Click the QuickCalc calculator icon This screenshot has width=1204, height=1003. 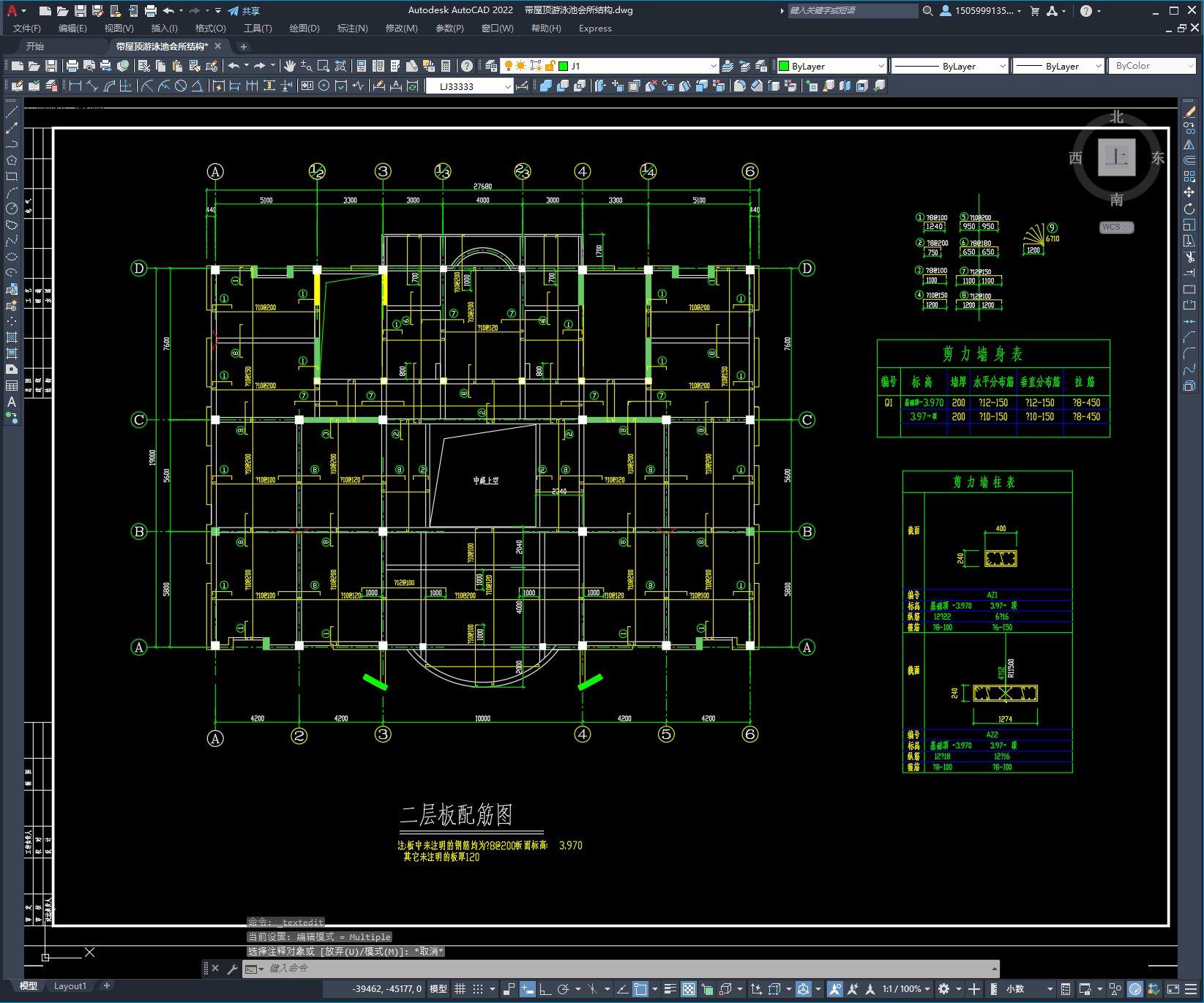[446, 66]
